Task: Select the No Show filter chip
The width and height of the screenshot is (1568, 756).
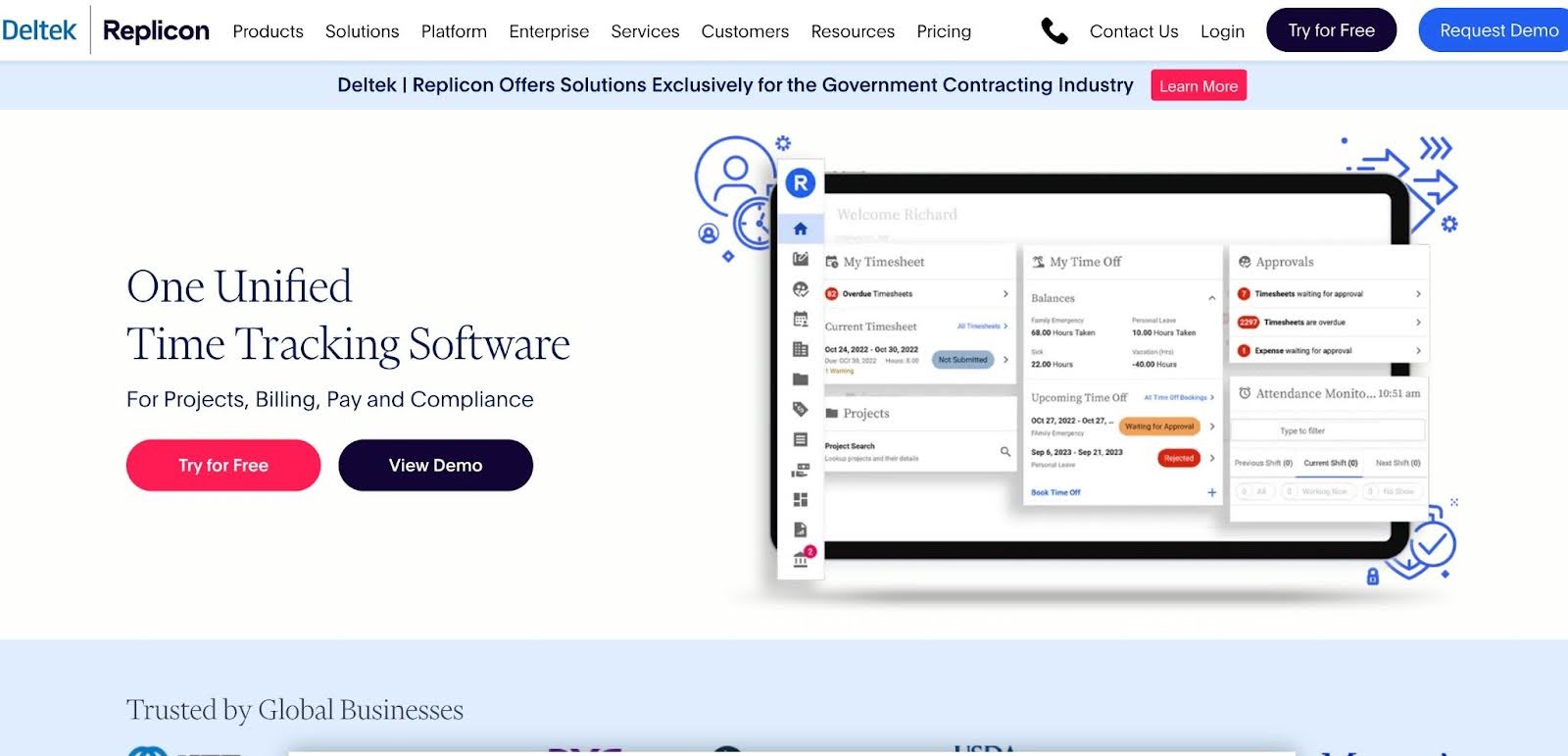Action: [x=1393, y=491]
